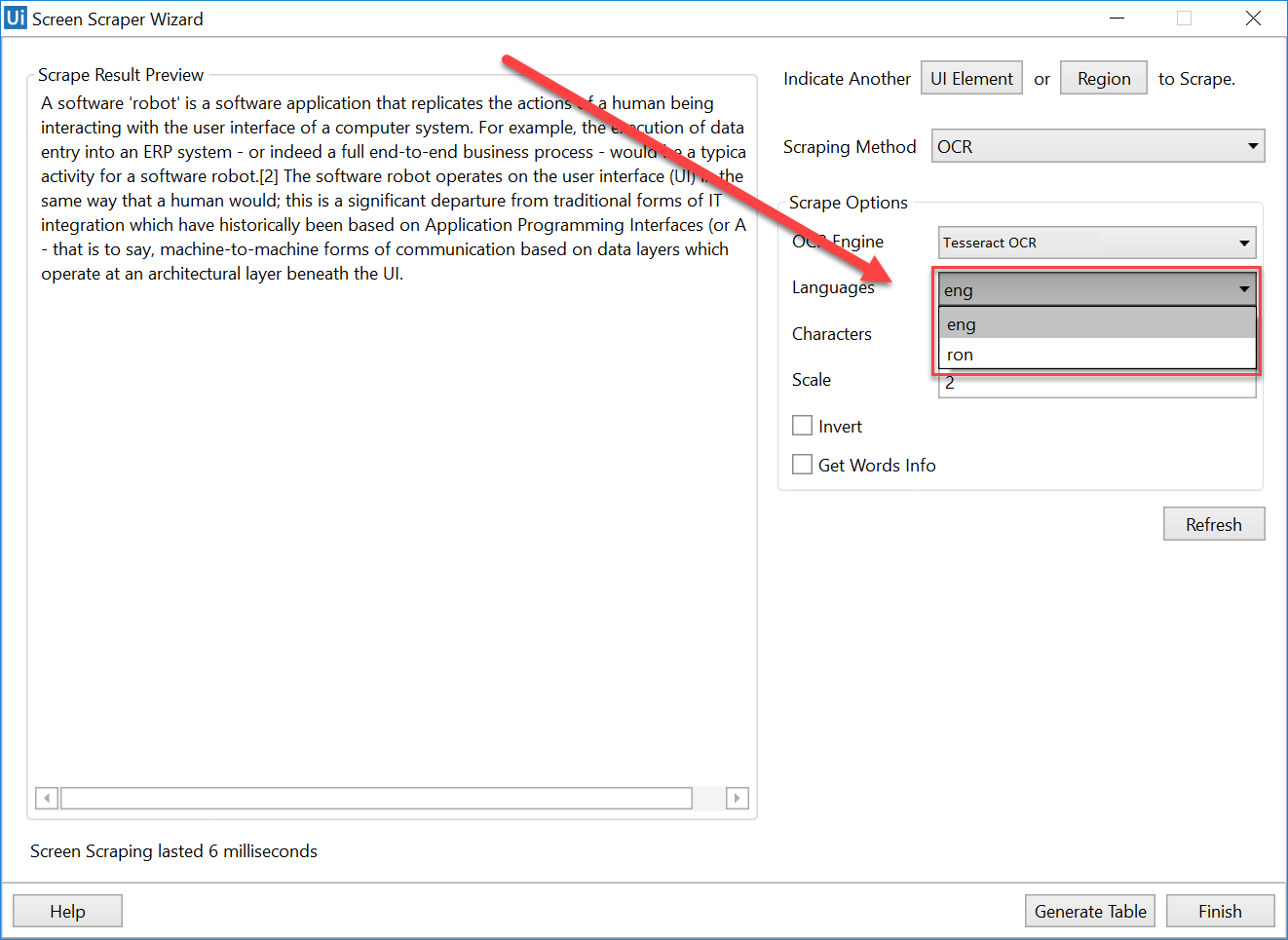Click the left scroll arrow in preview
The height and width of the screenshot is (940, 1288).
pyautogui.click(x=47, y=798)
